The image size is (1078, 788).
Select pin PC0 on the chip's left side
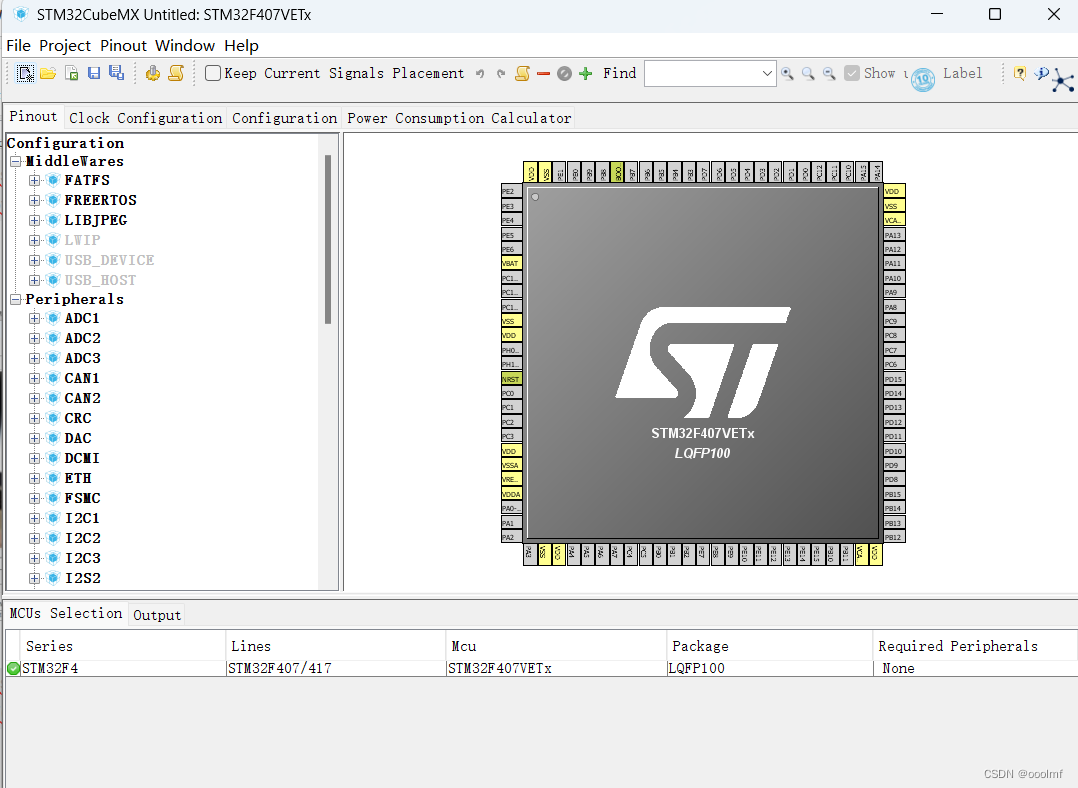[511, 393]
